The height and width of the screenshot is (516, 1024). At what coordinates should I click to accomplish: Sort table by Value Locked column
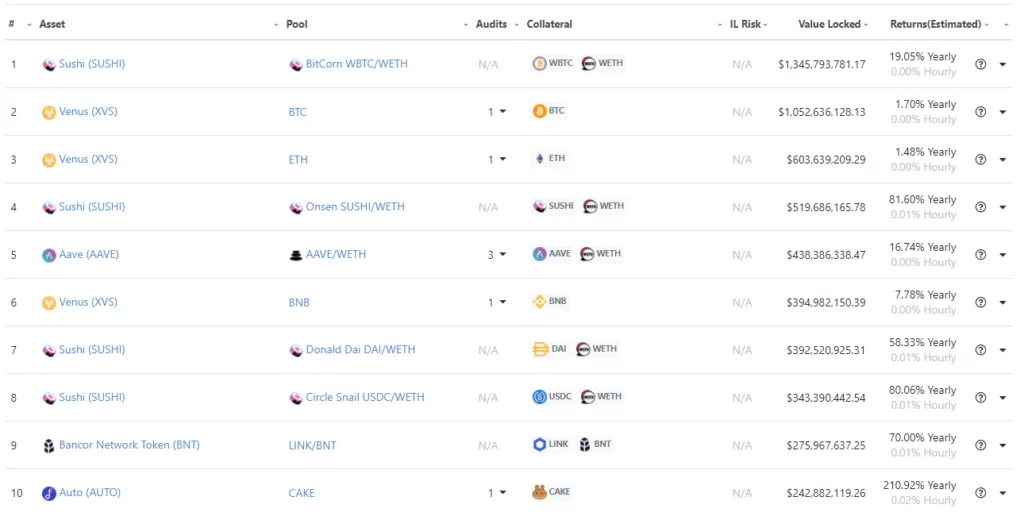click(x=829, y=24)
